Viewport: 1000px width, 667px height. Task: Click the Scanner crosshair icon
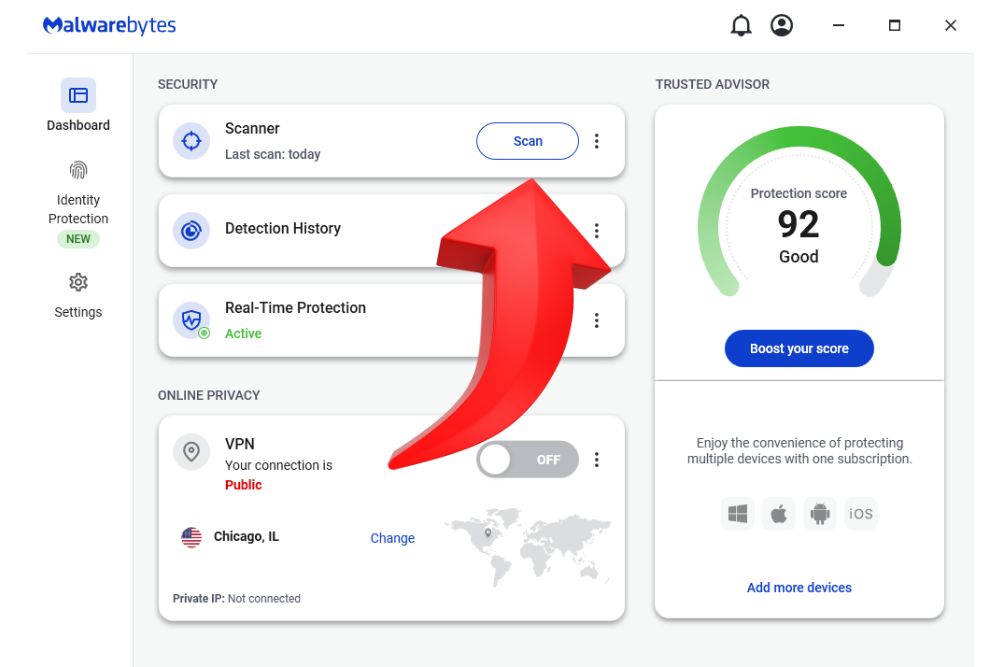[191, 141]
